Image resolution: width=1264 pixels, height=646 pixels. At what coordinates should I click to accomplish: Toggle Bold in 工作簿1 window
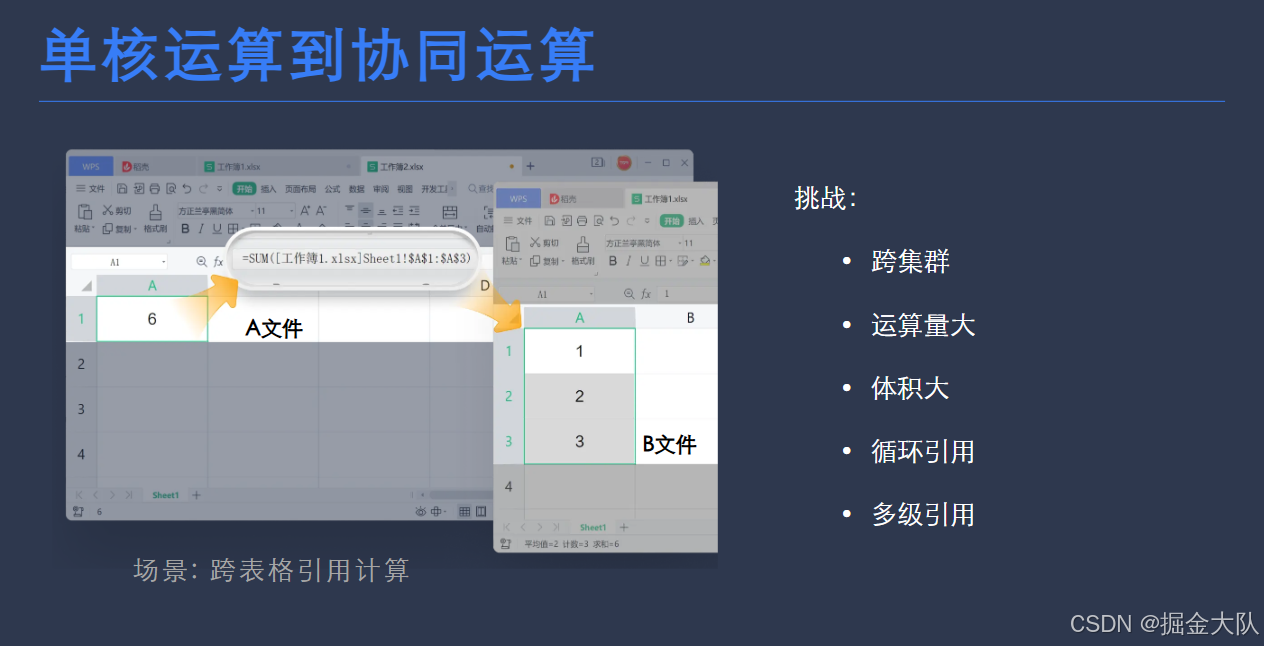pyautogui.click(x=613, y=261)
